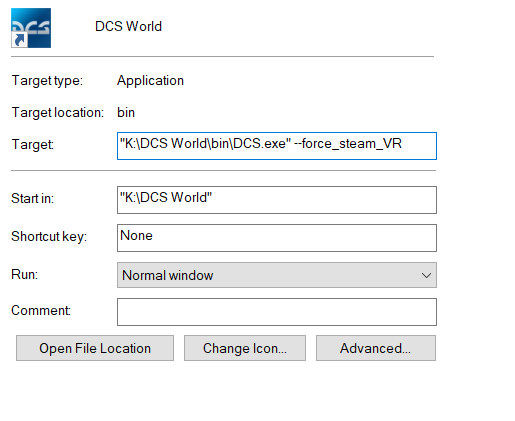Screen dimensions: 515x421
Task: Click the Shortcut key: label
Action: pos(49,236)
